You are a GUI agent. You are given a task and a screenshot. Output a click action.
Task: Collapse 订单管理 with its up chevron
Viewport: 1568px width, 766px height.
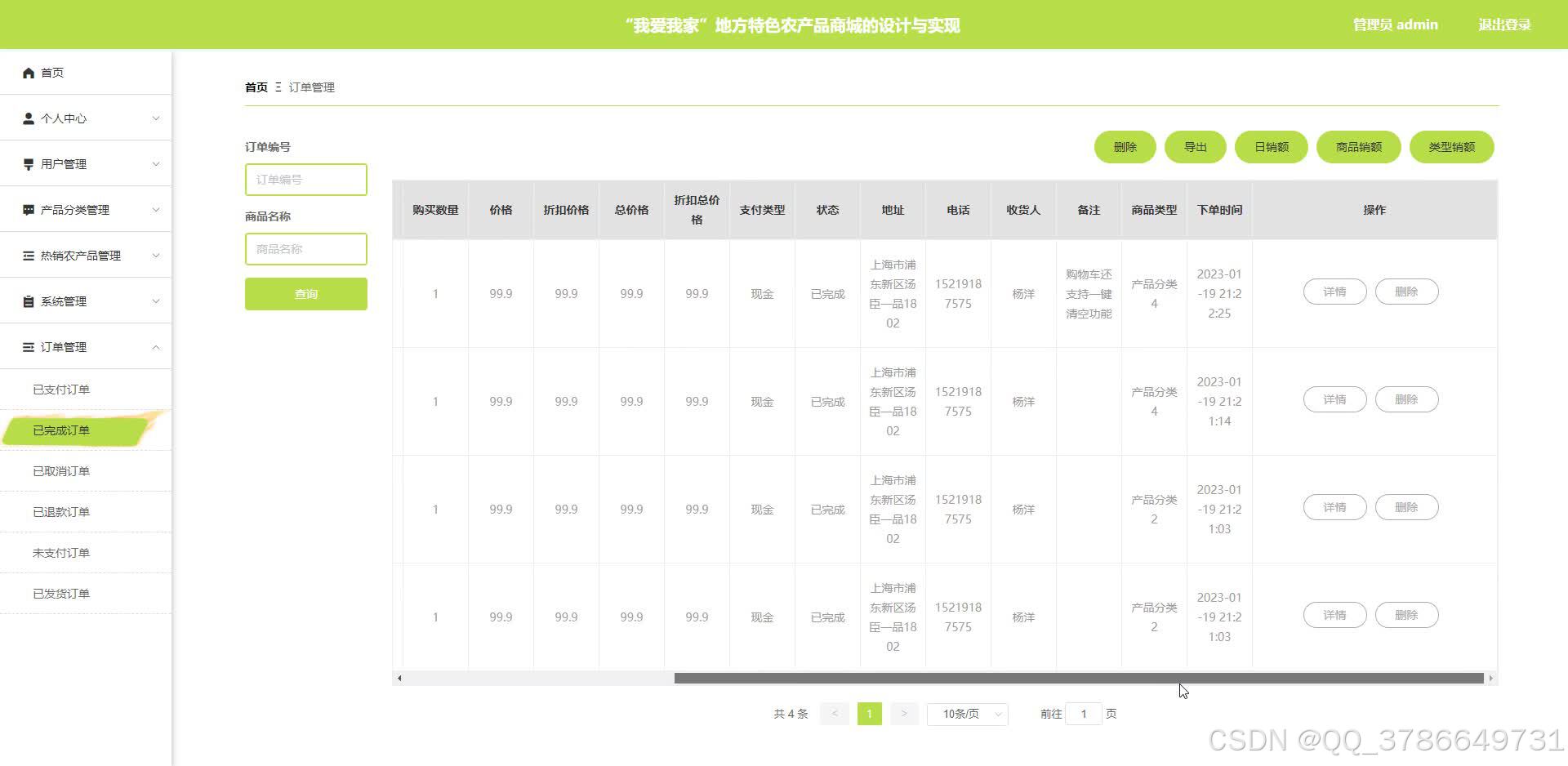pyautogui.click(x=156, y=347)
